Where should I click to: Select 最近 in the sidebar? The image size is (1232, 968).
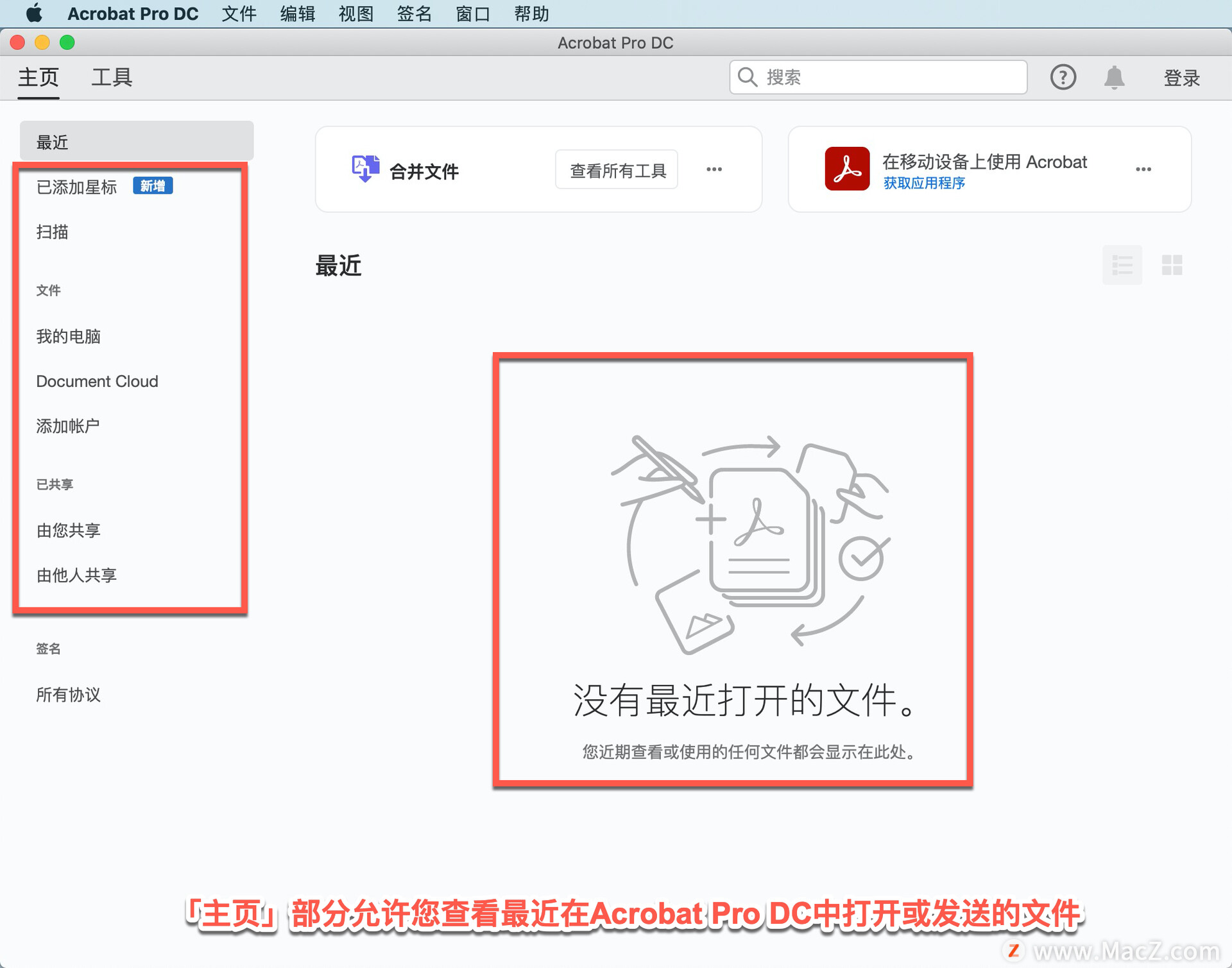coord(137,142)
